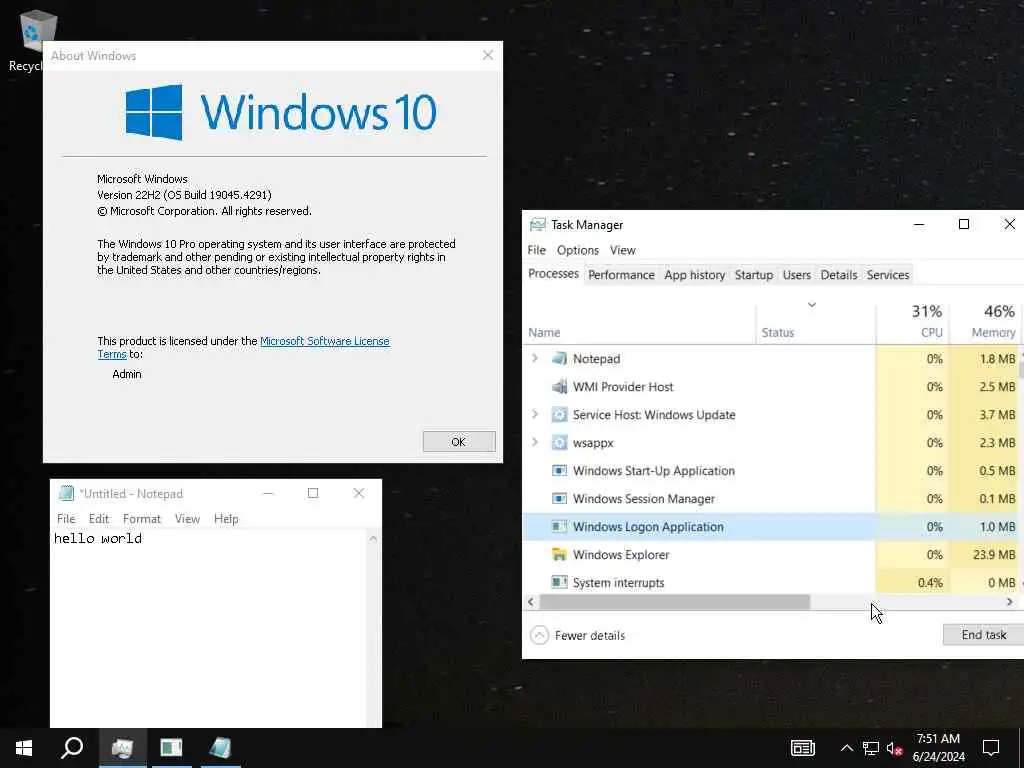Image resolution: width=1024 pixels, height=768 pixels.
Task: Open the taskbar search icon
Action: point(72,748)
